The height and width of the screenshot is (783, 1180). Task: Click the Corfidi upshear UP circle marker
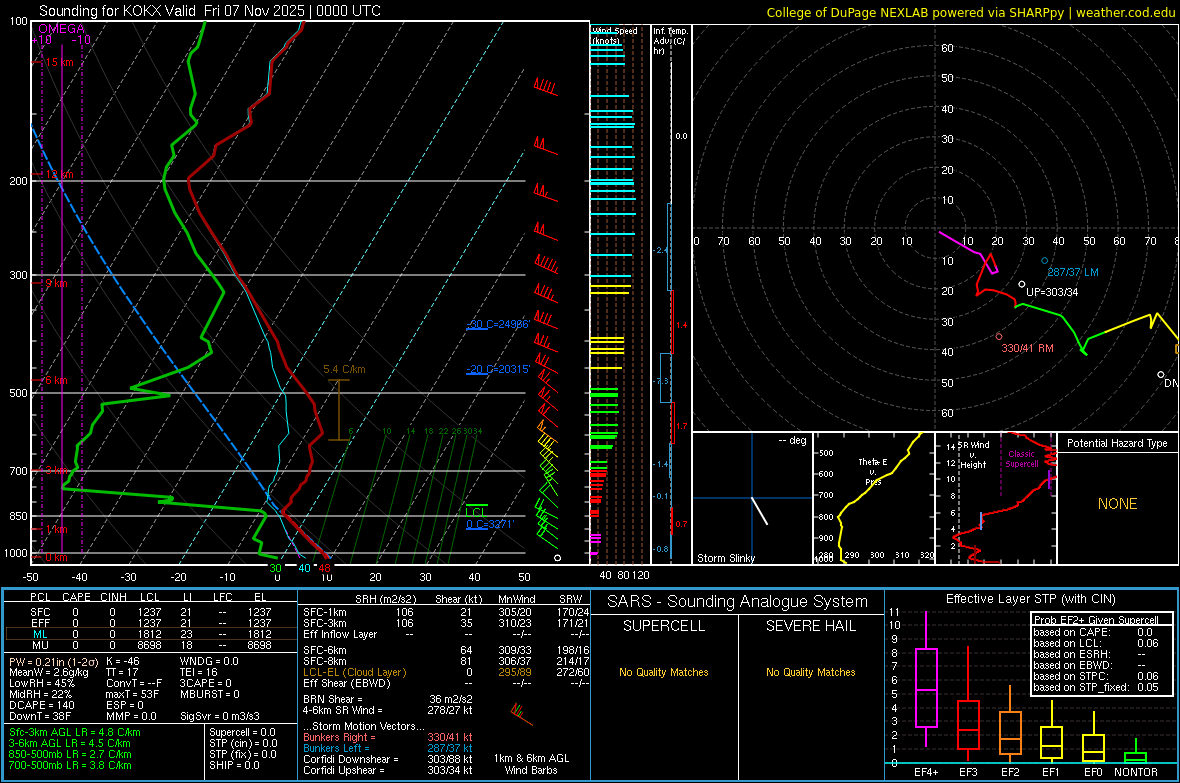tap(1021, 285)
